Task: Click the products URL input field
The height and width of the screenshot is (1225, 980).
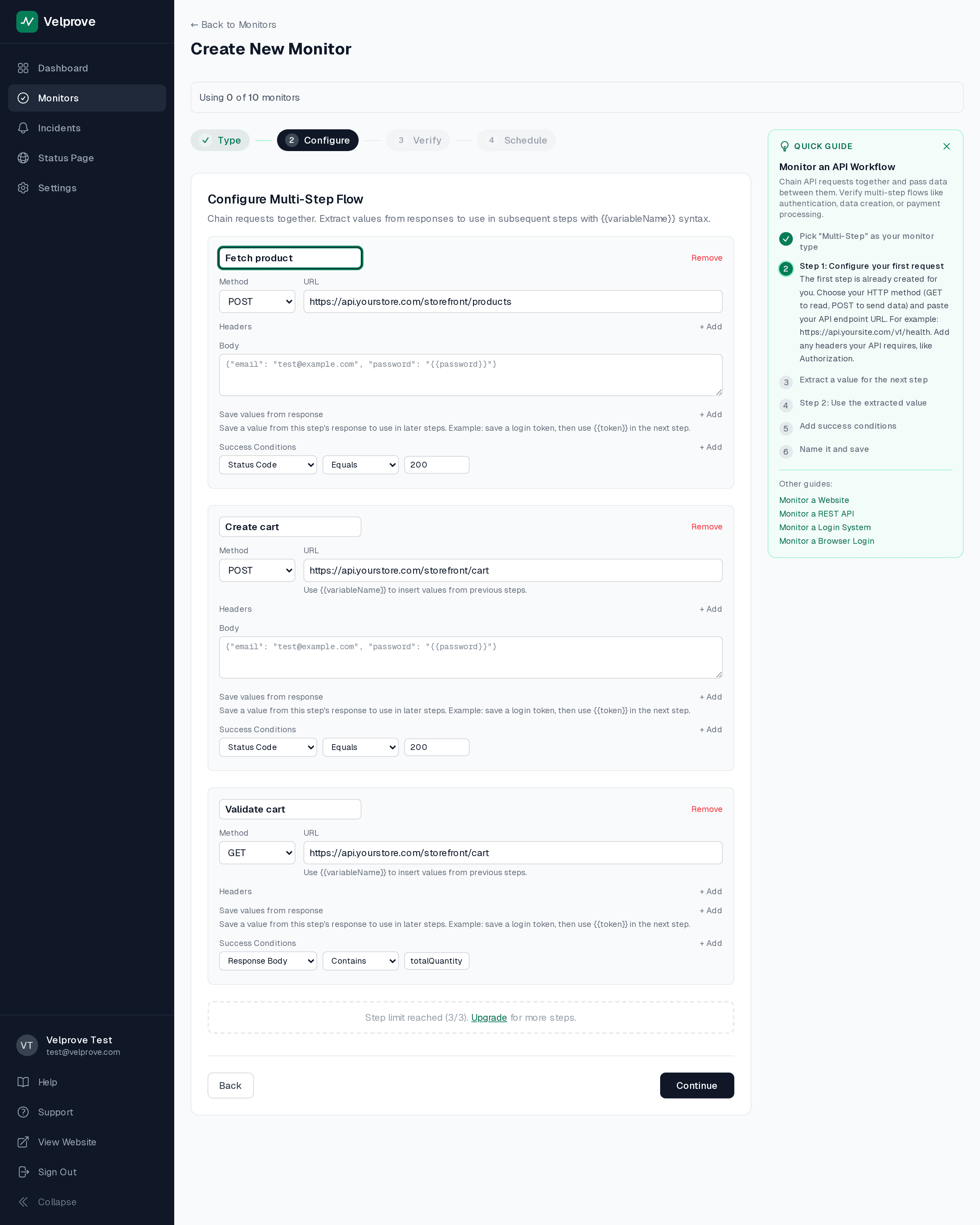Action: (x=513, y=302)
